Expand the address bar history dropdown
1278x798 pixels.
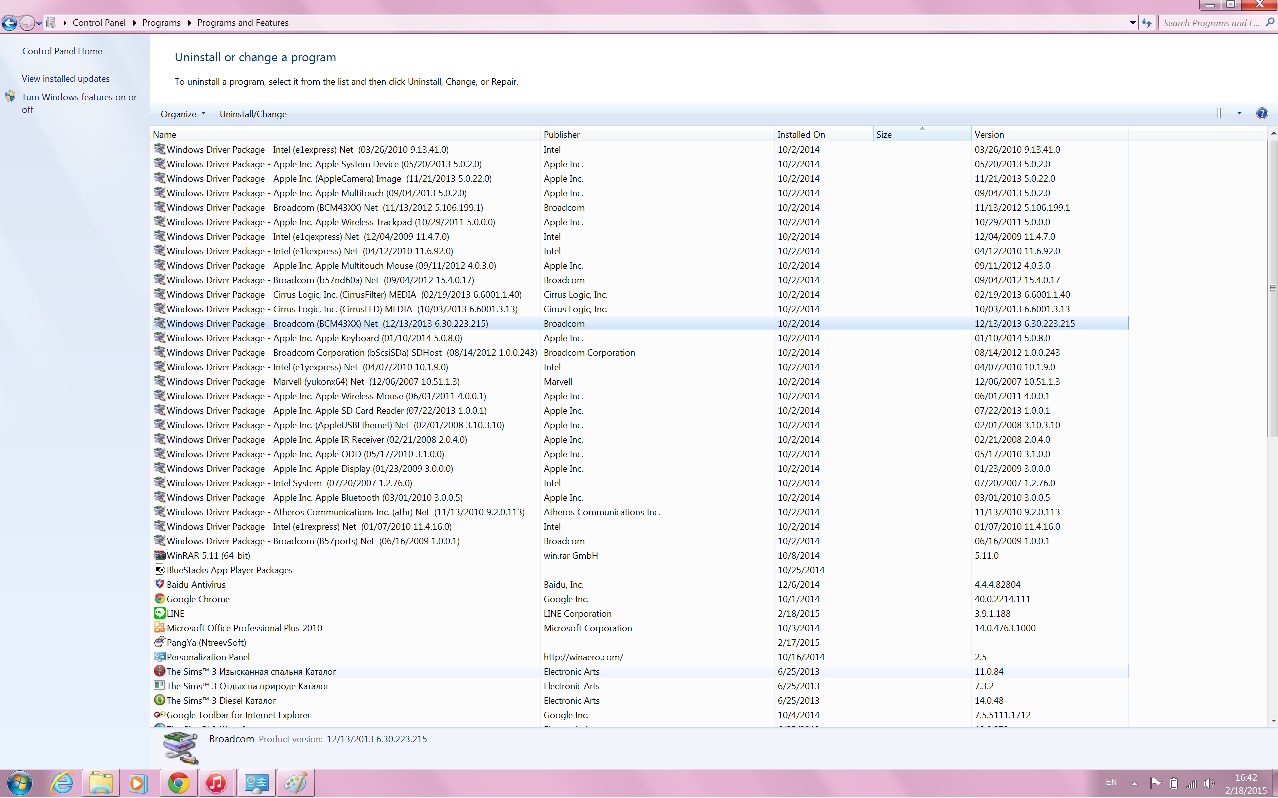click(x=1133, y=22)
